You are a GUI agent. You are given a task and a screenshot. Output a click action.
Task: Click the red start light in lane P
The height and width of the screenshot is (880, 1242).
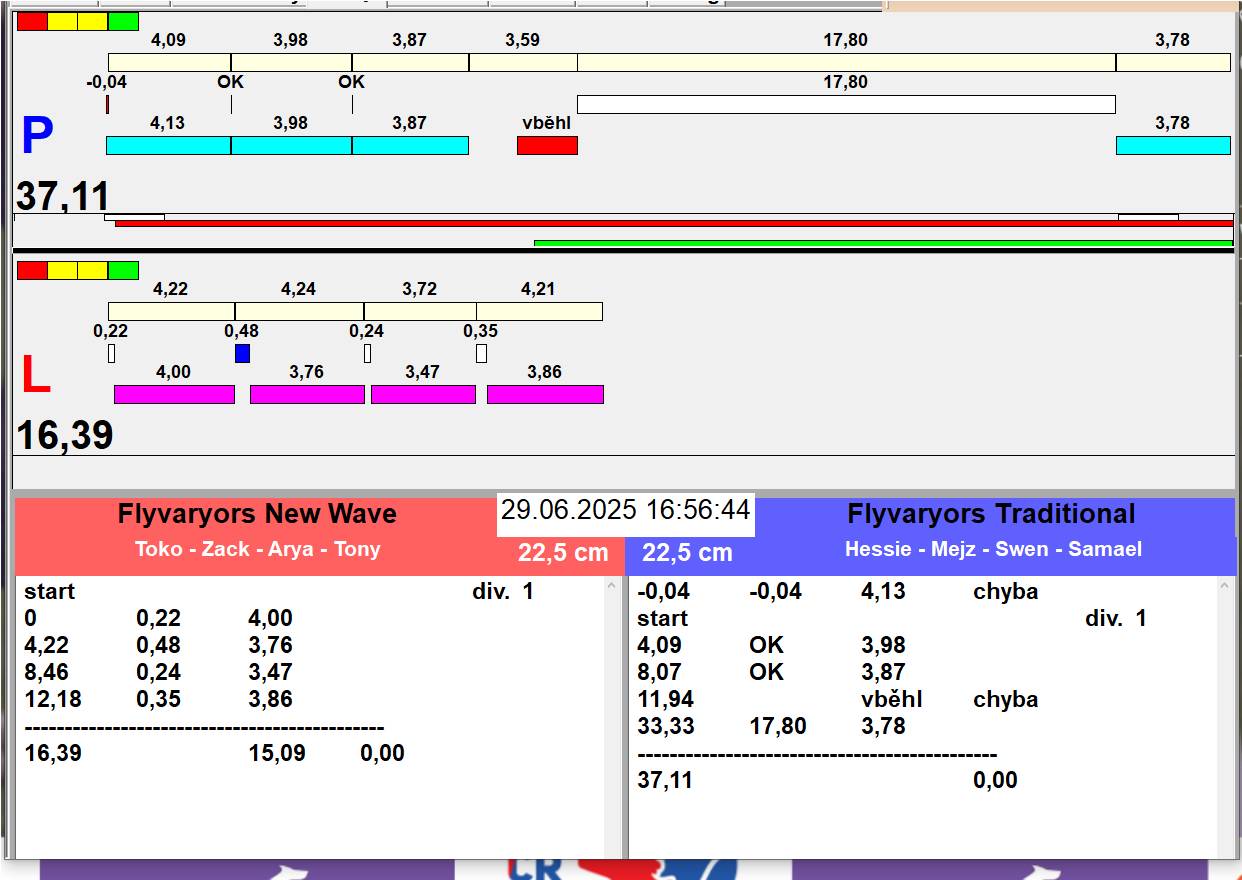point(32,21)
